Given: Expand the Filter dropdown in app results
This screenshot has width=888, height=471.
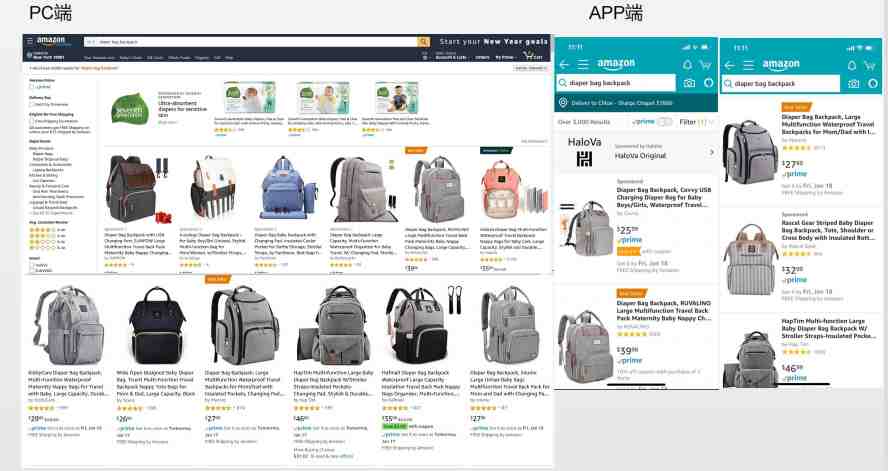Looking at the screenshot, I should point(696,122).
